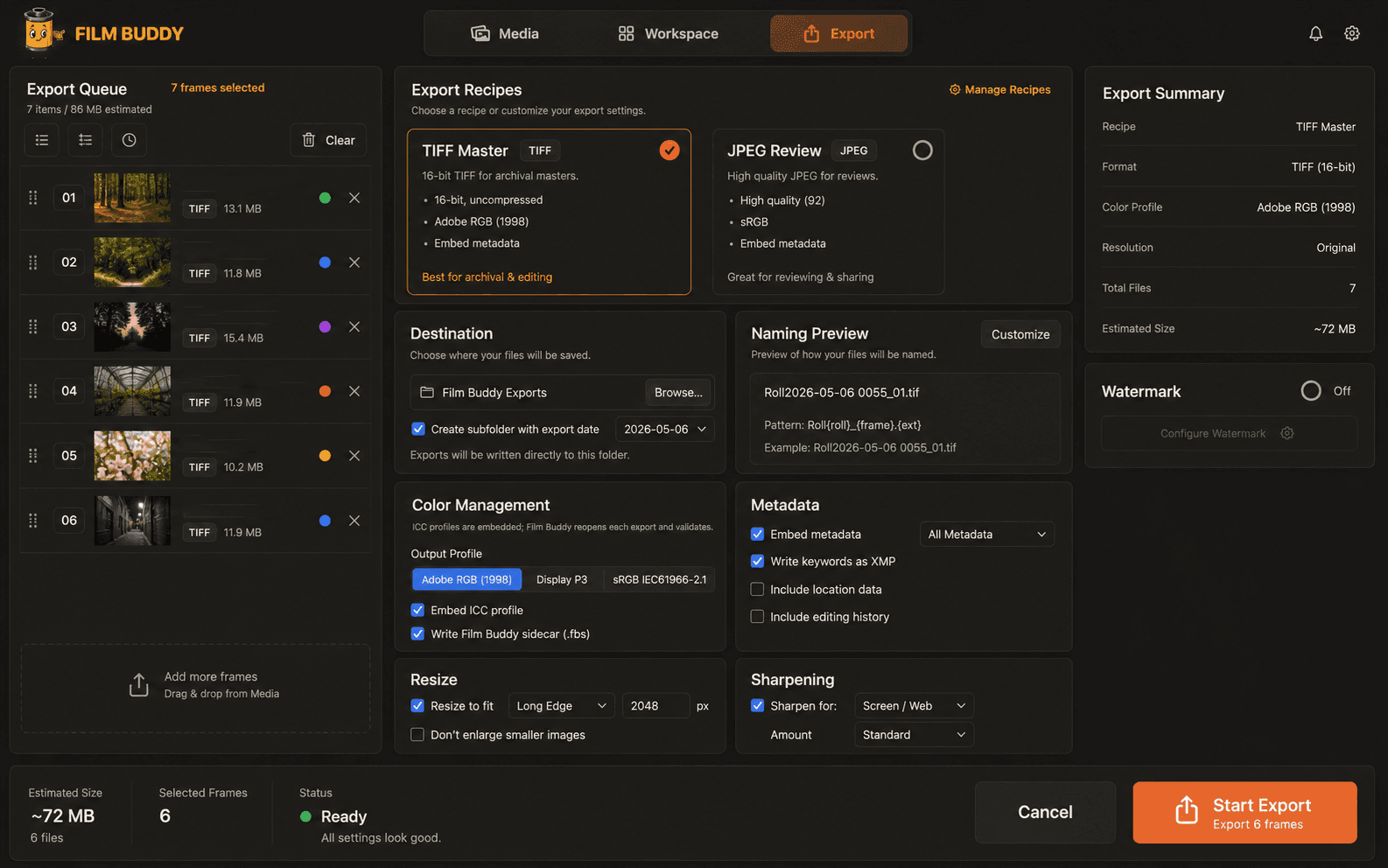Open the Long Edge resize dropdown
Viewport: 1388px width, 868px height.
pyautogui.click(x=561, y=705)
